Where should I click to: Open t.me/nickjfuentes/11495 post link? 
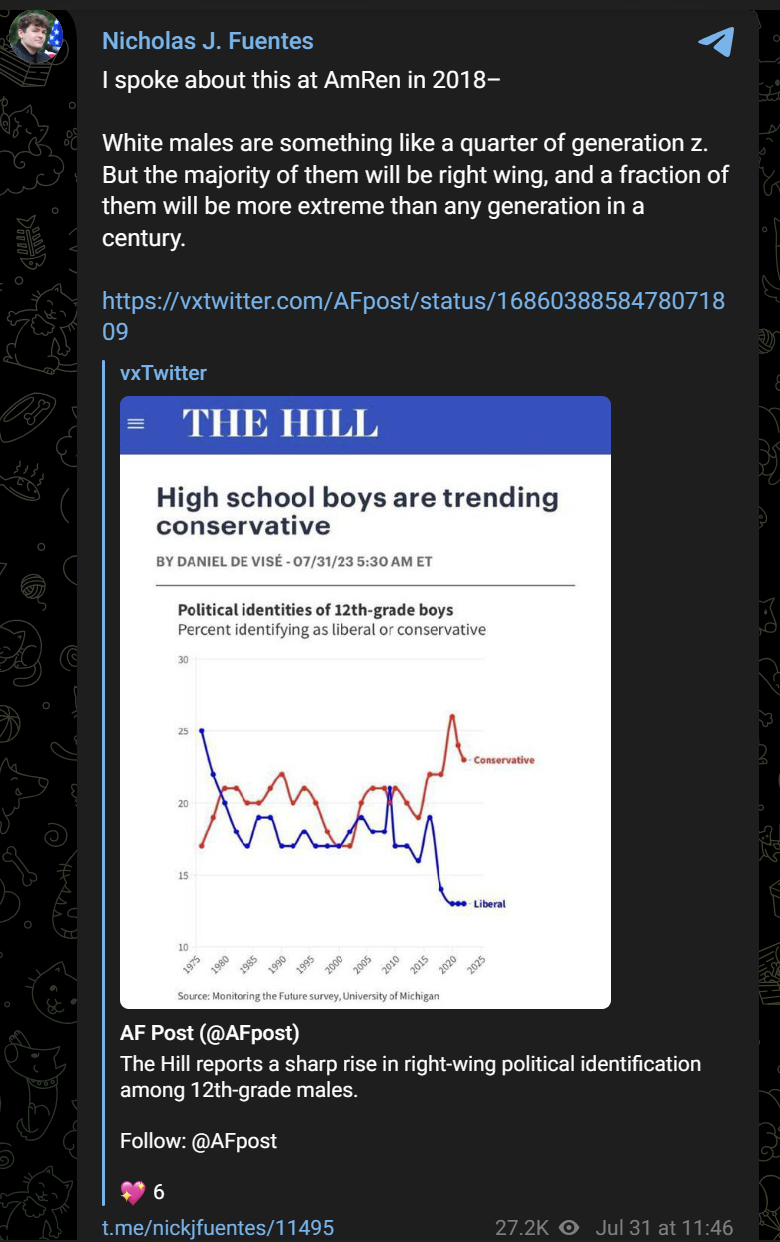[218, 1228]
